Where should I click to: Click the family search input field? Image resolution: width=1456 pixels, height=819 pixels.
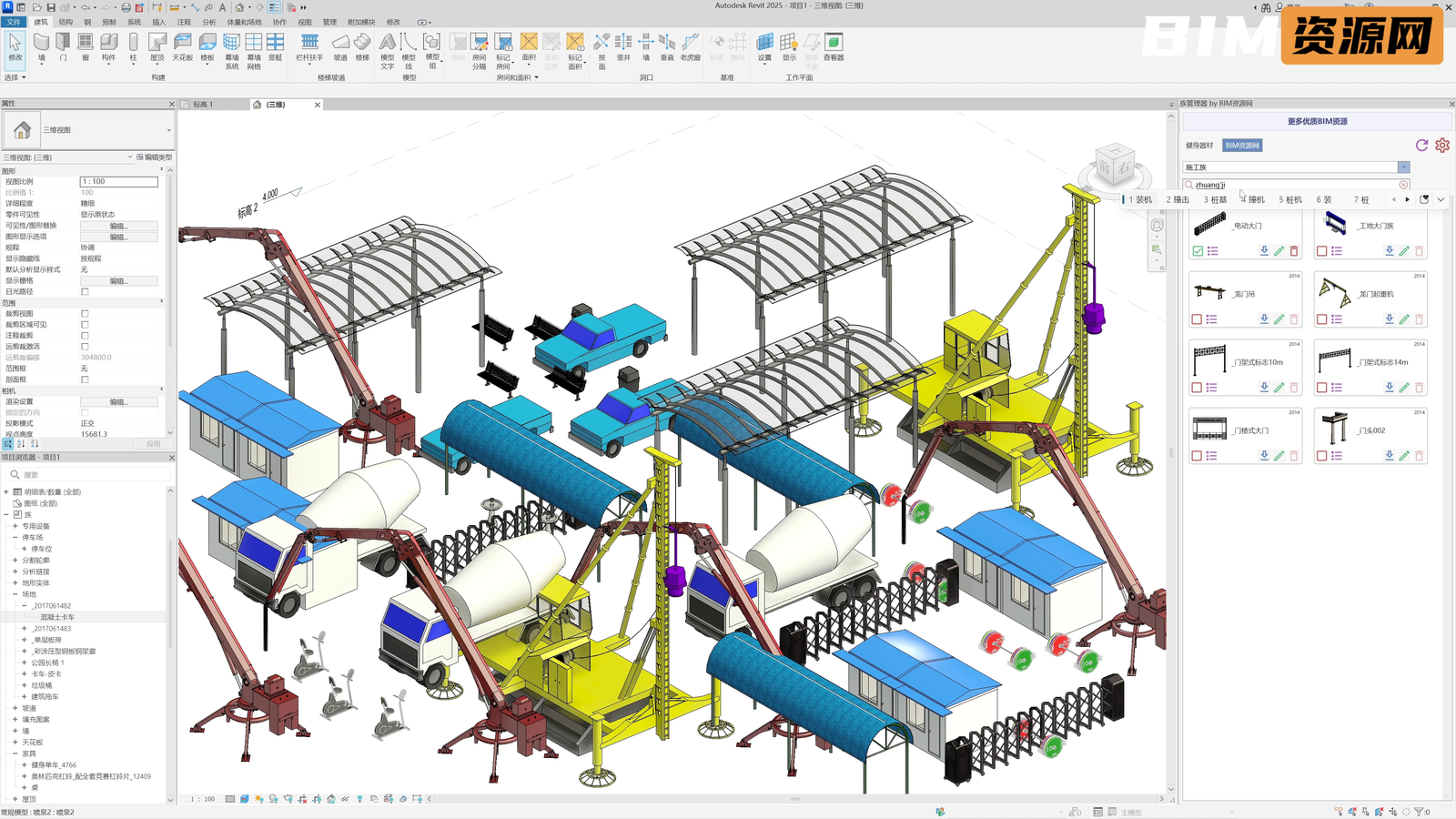click(1296, 185)
